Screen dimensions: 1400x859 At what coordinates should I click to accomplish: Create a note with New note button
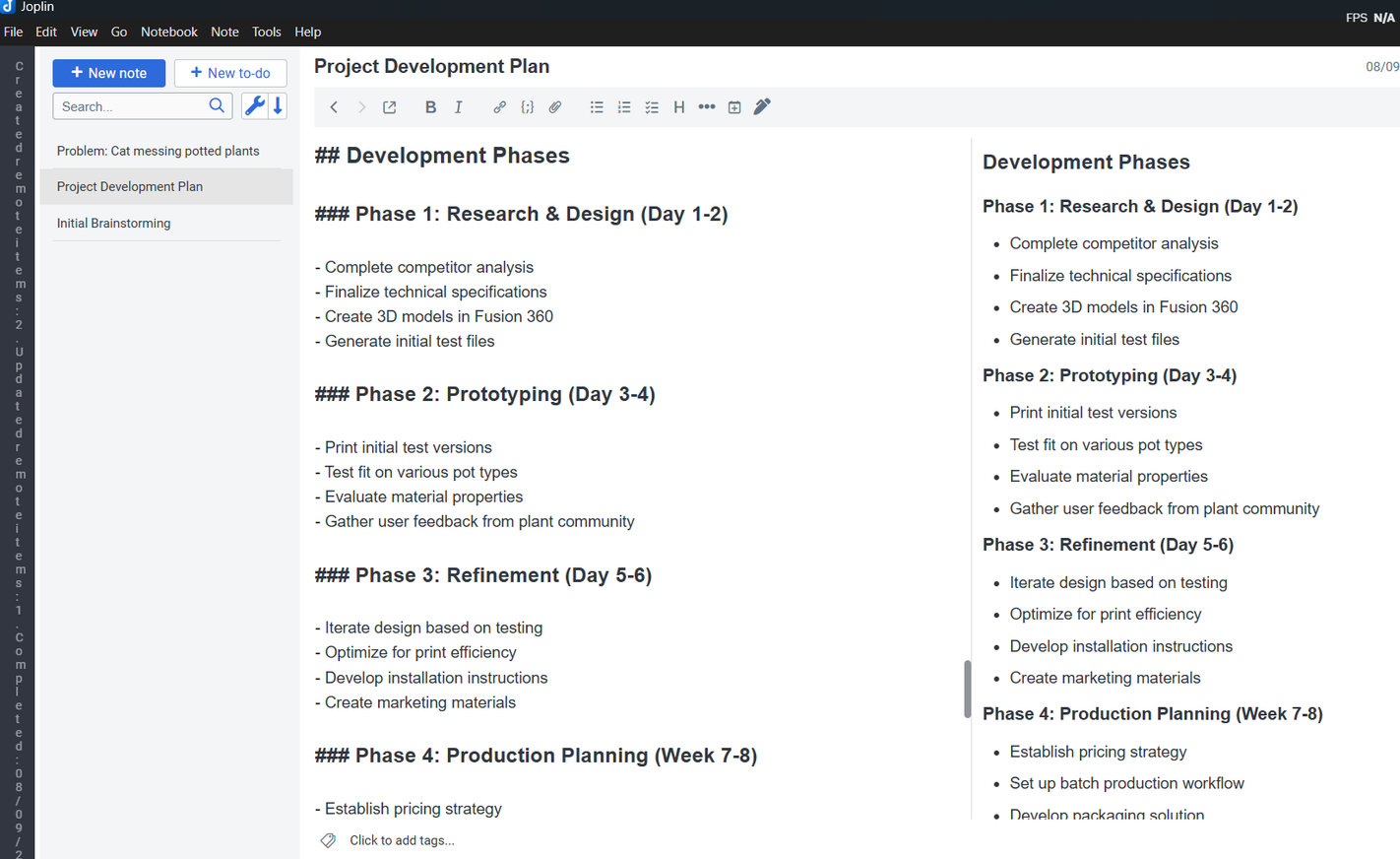pos(108,73)
